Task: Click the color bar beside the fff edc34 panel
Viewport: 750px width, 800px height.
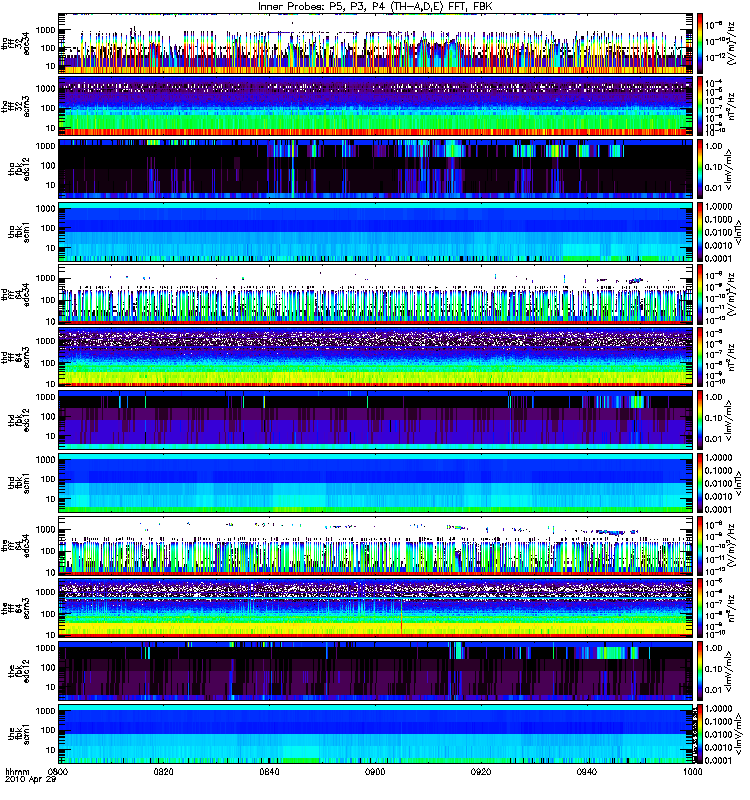Action: click(x=700, y=546)
